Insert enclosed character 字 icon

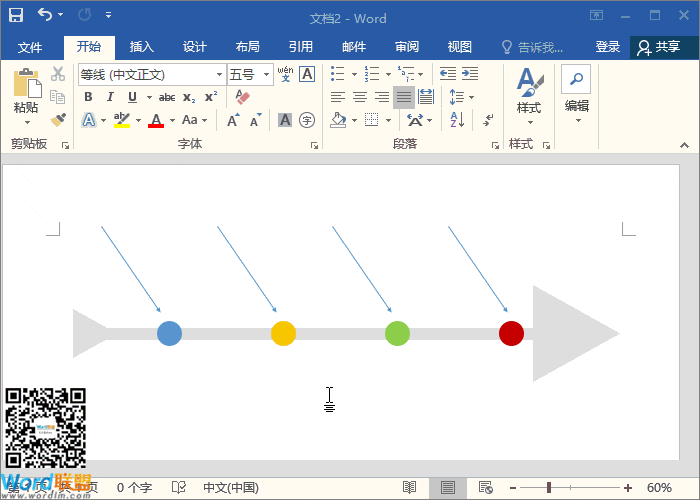(307, 120)
